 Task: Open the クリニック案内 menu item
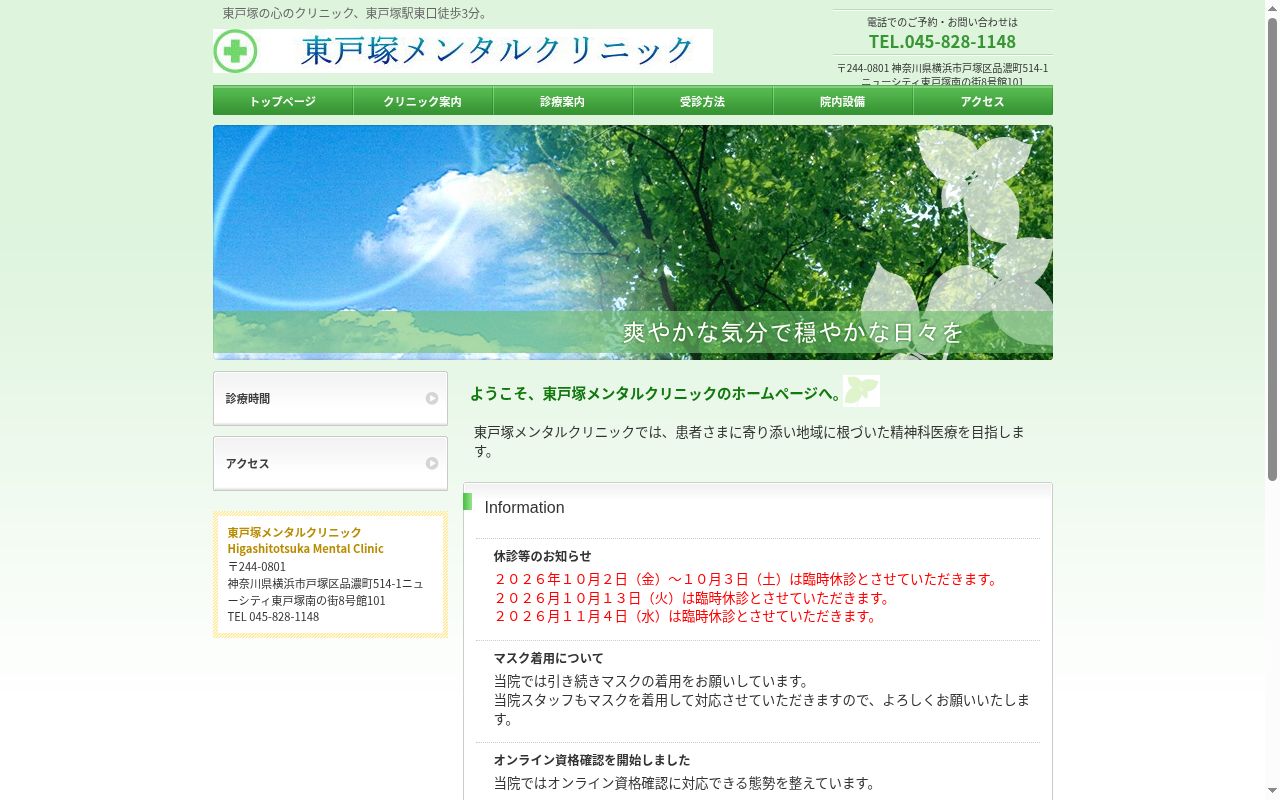point(423,101)
